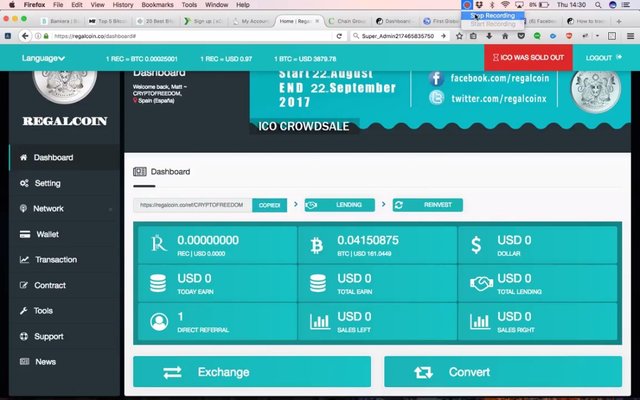The height and width of the screenshot is (400, 640).
Task: Click the Transaction chart icon
Action: 24,260
